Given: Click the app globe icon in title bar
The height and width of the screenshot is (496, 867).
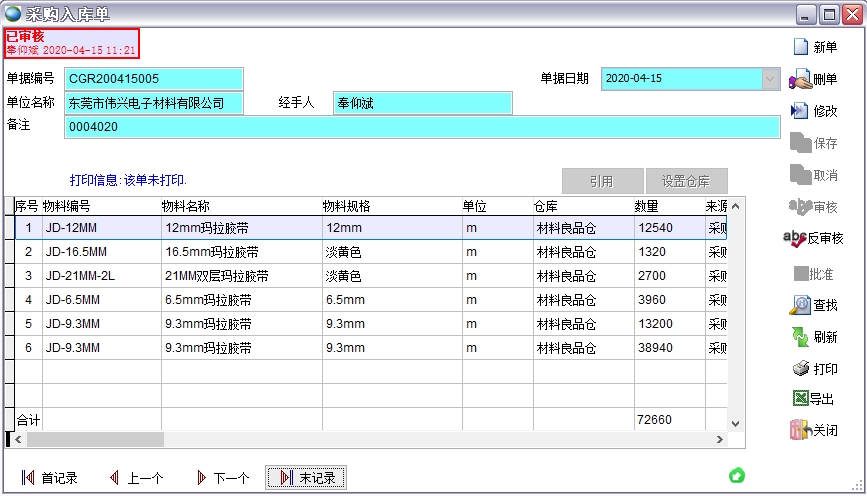Looking at the screenshot, I should click(12, 13).
